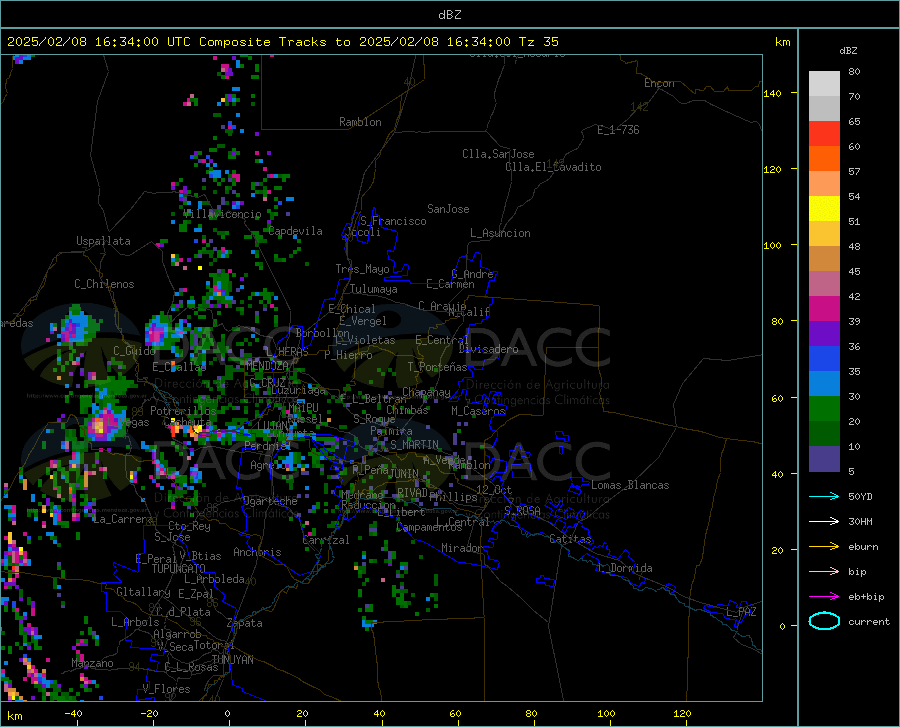Click the 'Carrizal' label on the map

(325, 540)
